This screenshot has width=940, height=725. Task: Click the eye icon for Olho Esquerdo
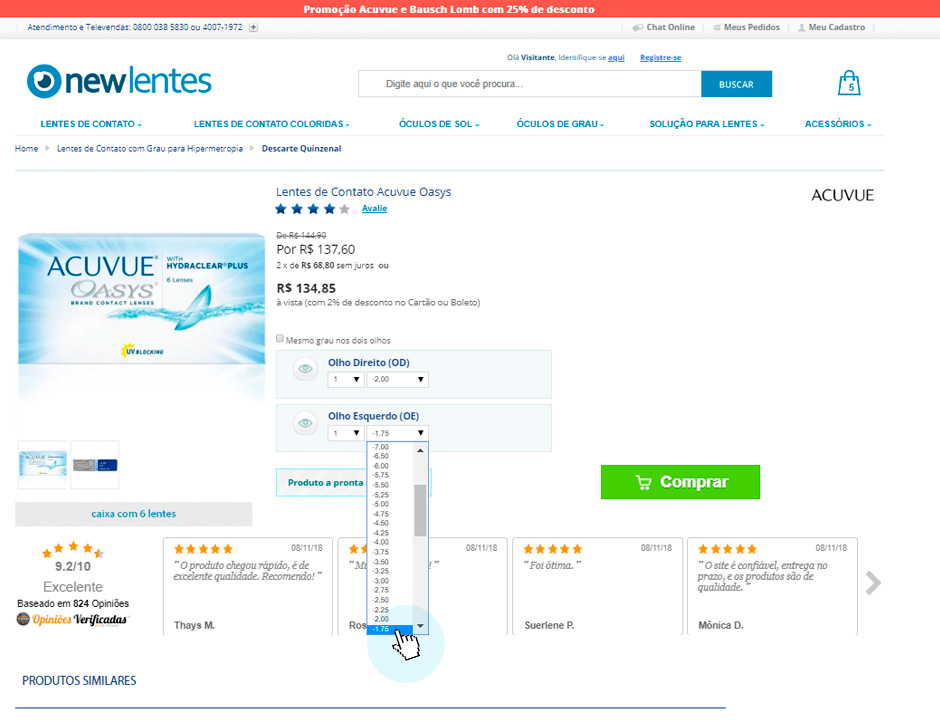coord(305,423)
